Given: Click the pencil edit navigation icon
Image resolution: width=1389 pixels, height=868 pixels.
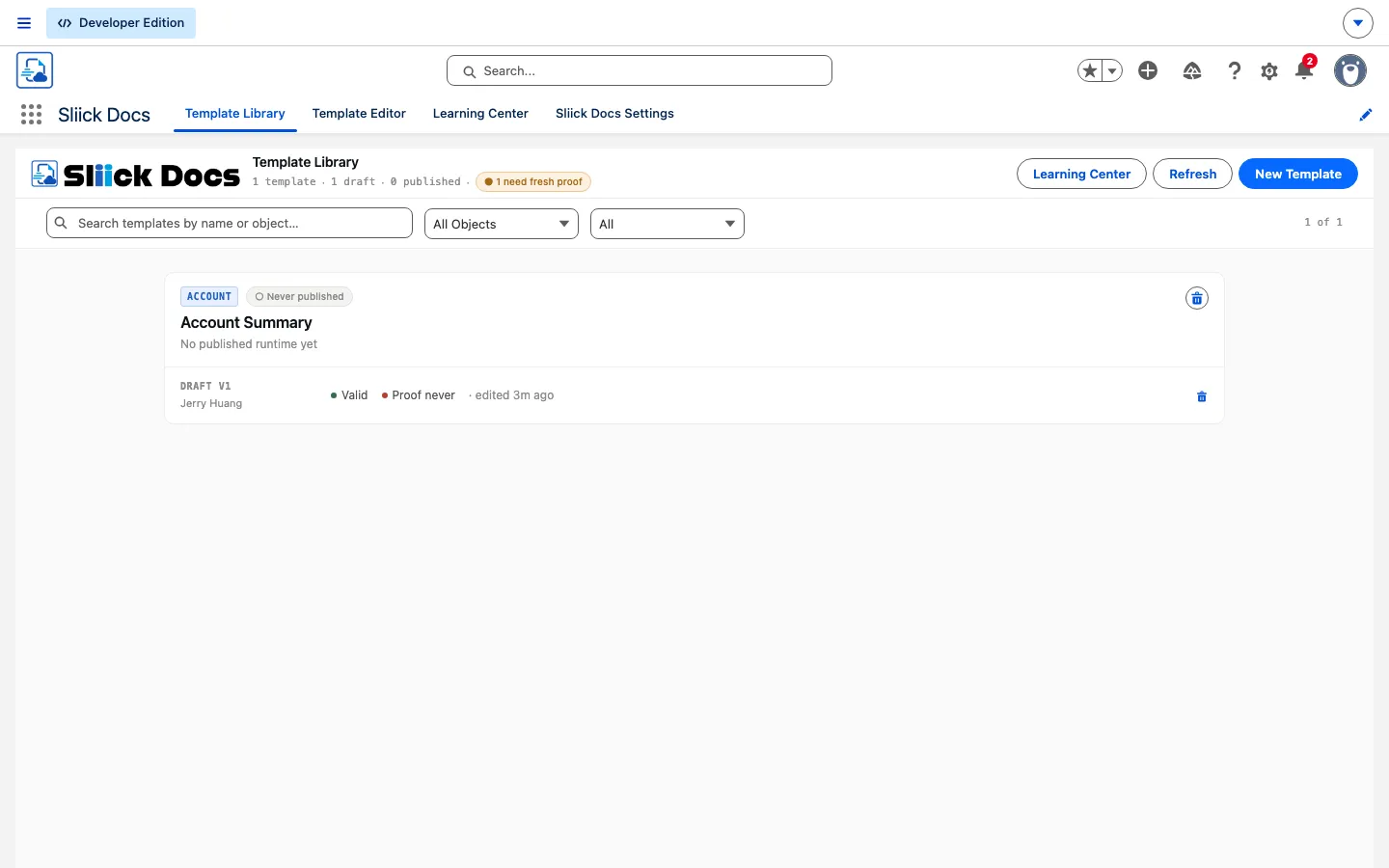Looking at the screenshot, I should point(1366,115).
